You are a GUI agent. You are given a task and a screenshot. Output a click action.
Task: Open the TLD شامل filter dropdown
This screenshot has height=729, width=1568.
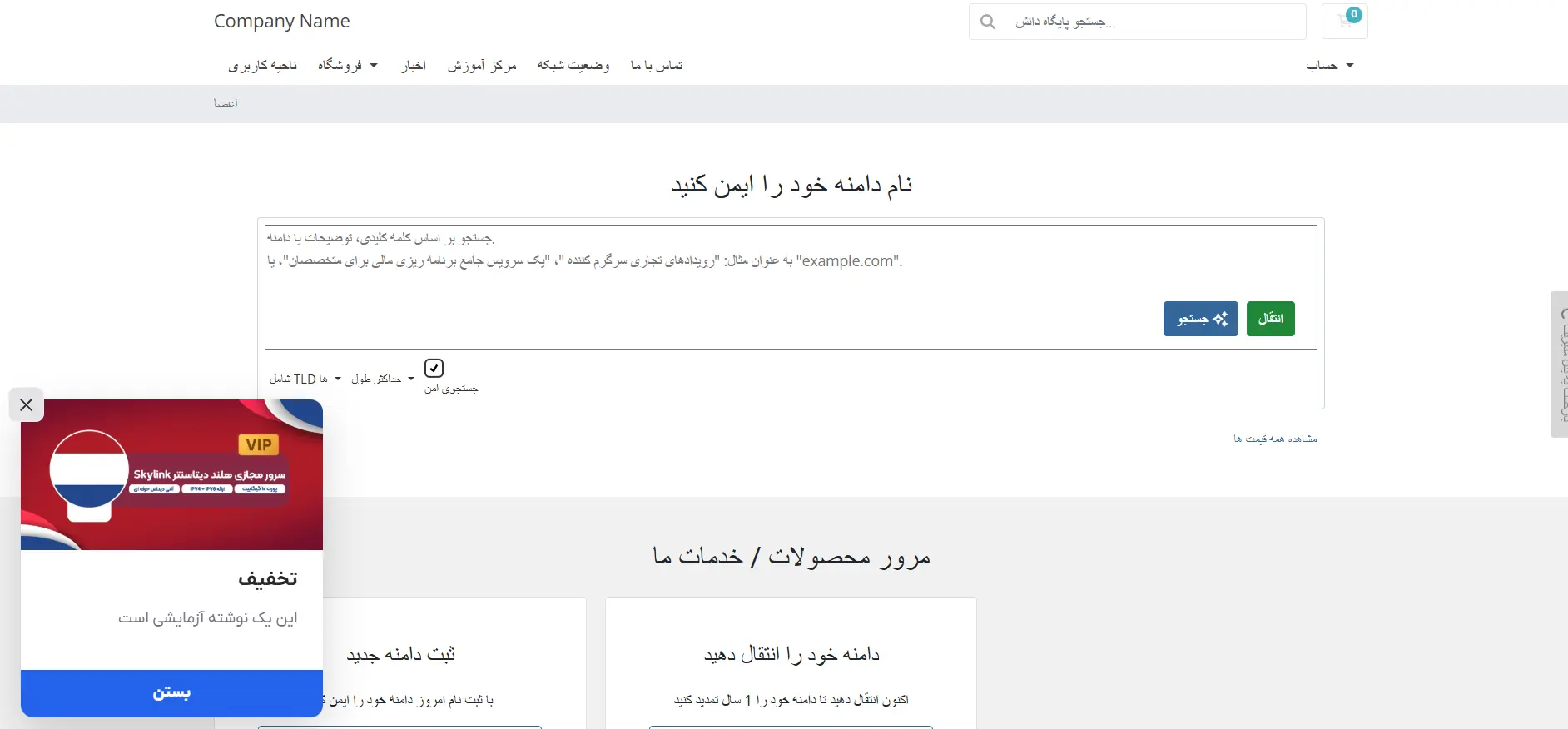coord(305,379)
